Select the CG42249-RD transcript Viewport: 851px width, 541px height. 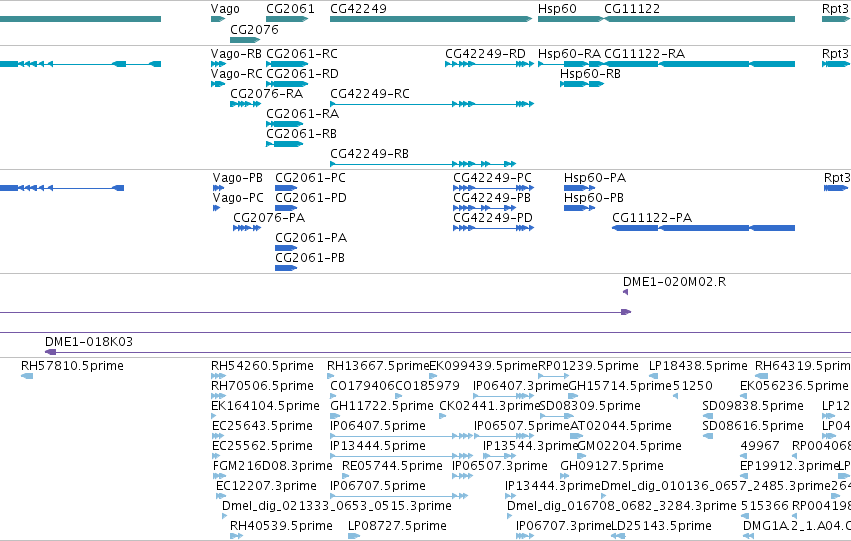[489, 64]
